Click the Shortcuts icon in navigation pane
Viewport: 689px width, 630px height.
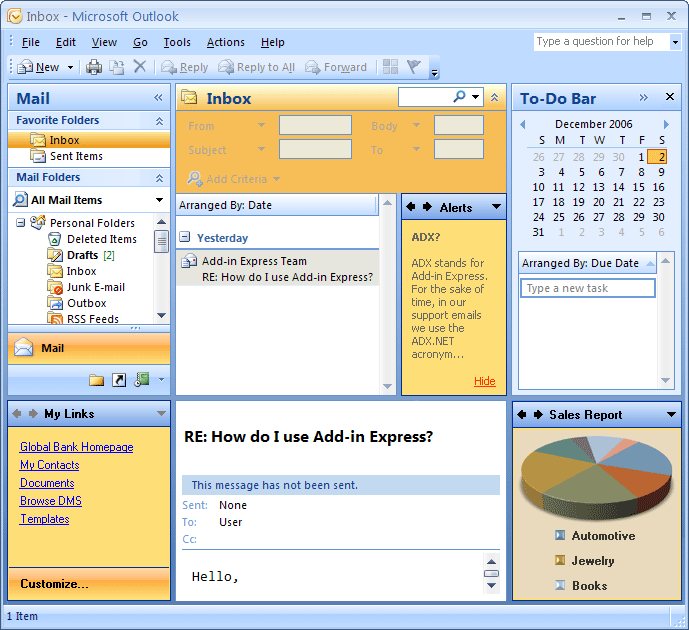point(119,380)
